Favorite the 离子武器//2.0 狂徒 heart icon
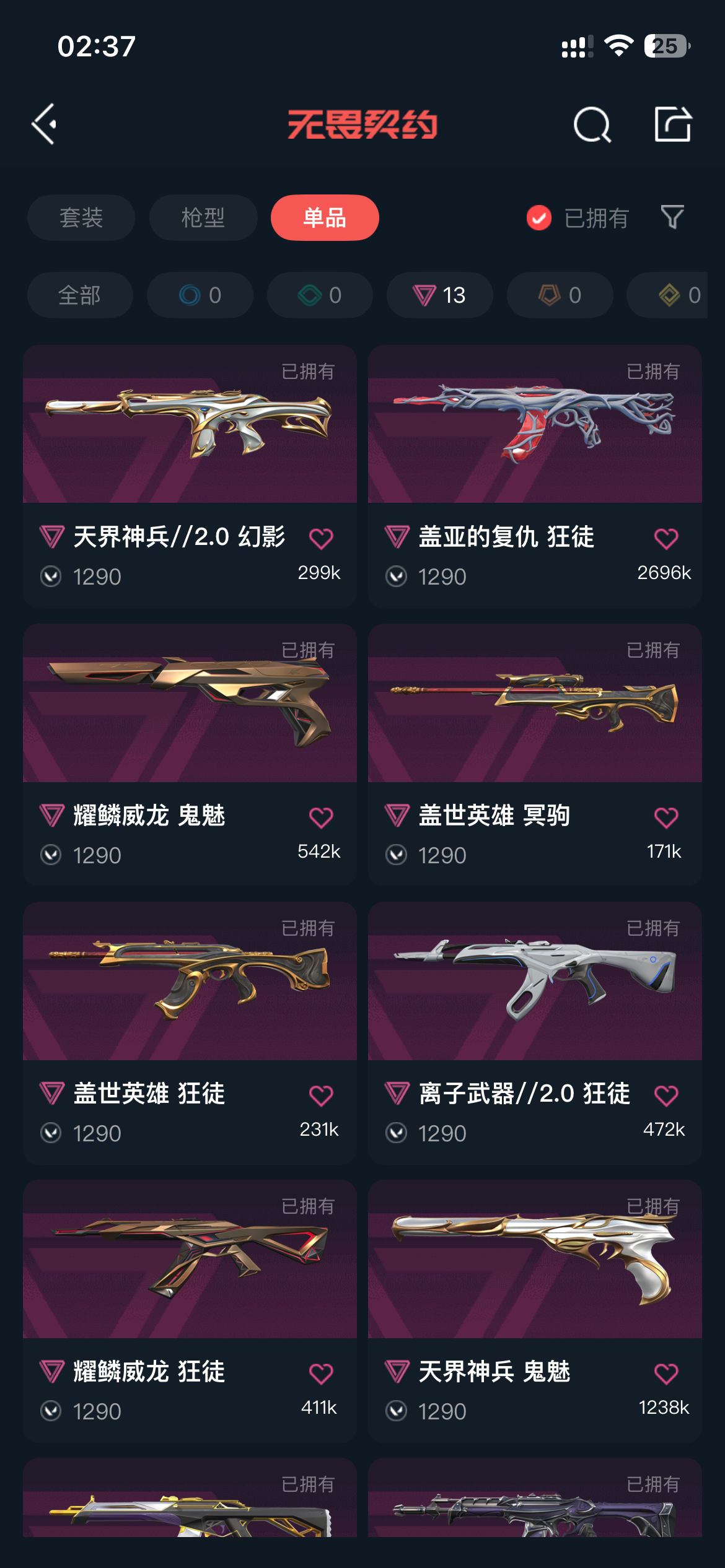725x1568 pixels. point(666,1095)
